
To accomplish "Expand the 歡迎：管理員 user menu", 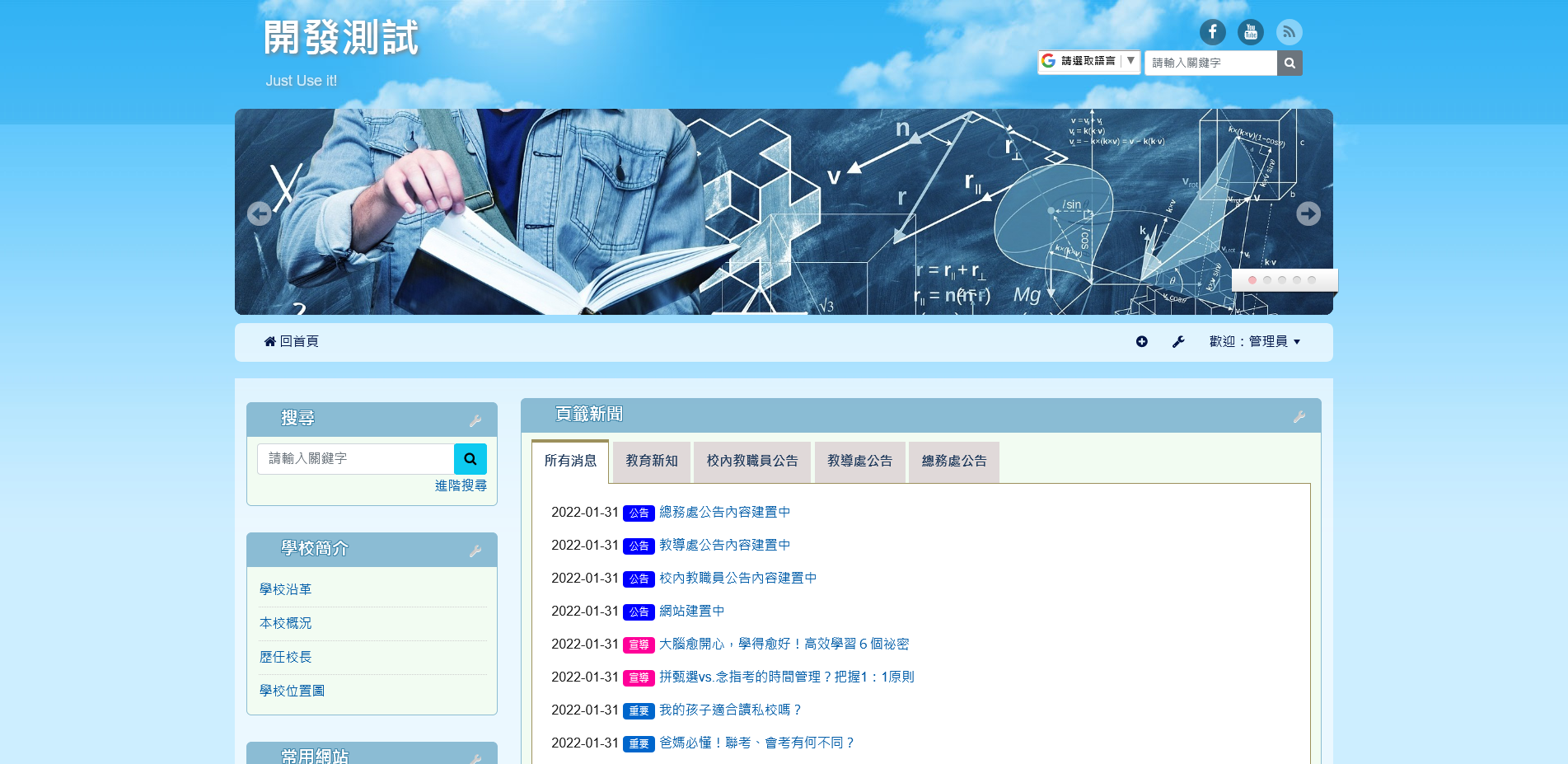I will (1254, 341).
